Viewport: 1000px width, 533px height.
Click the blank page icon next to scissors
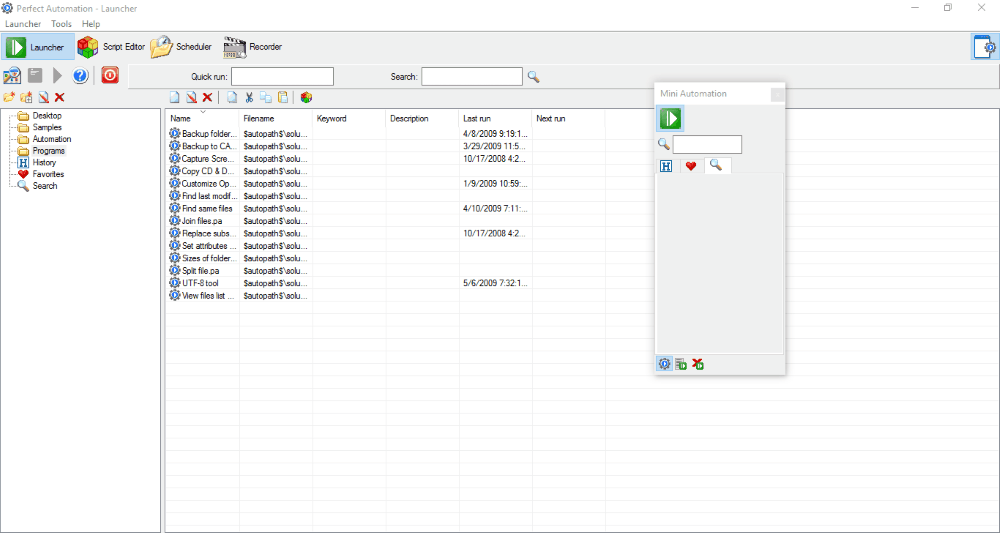pos(233,98)
